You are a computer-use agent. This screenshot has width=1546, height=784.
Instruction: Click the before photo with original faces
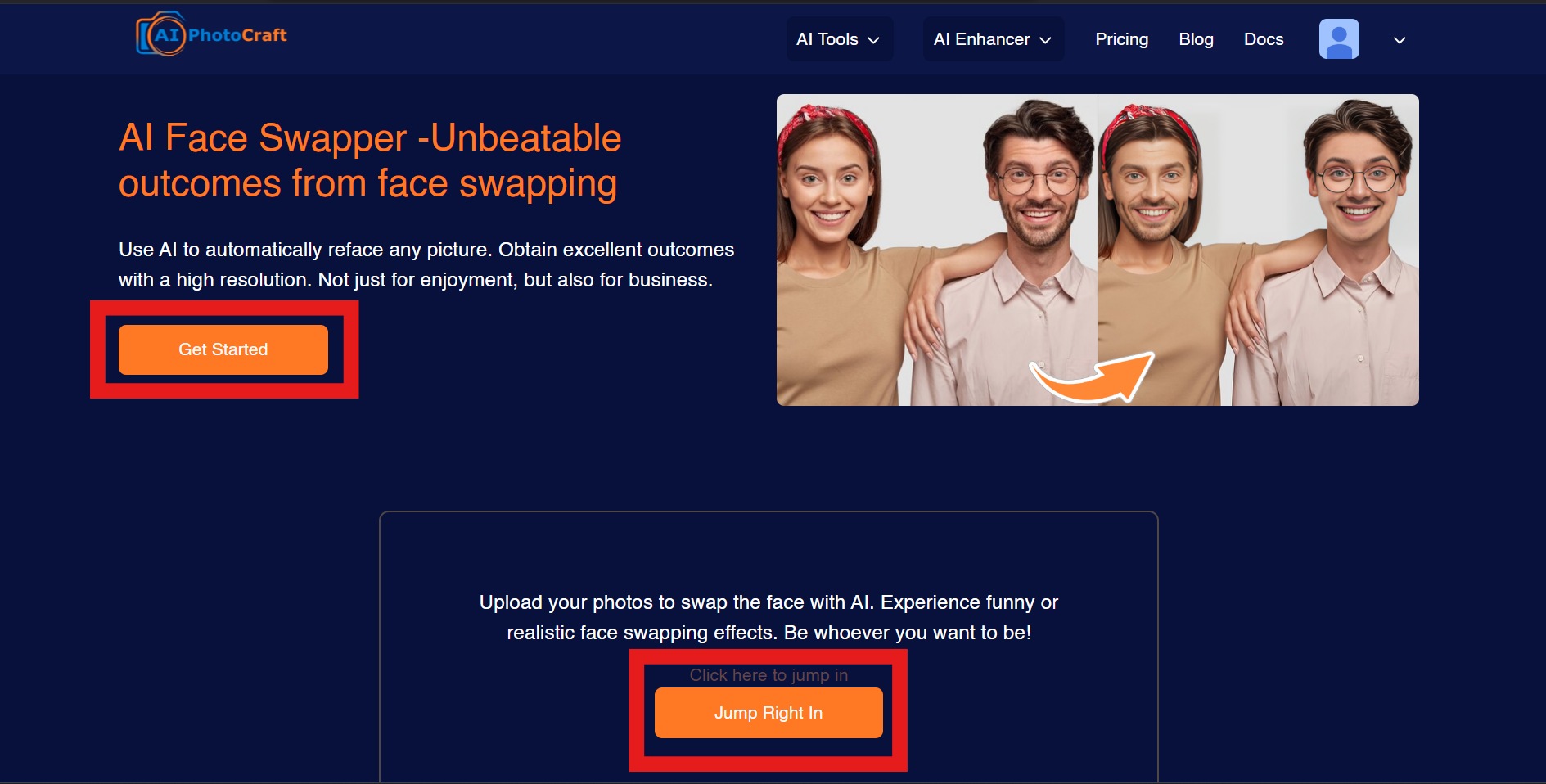pyautogui.click(x=936, y=250)
